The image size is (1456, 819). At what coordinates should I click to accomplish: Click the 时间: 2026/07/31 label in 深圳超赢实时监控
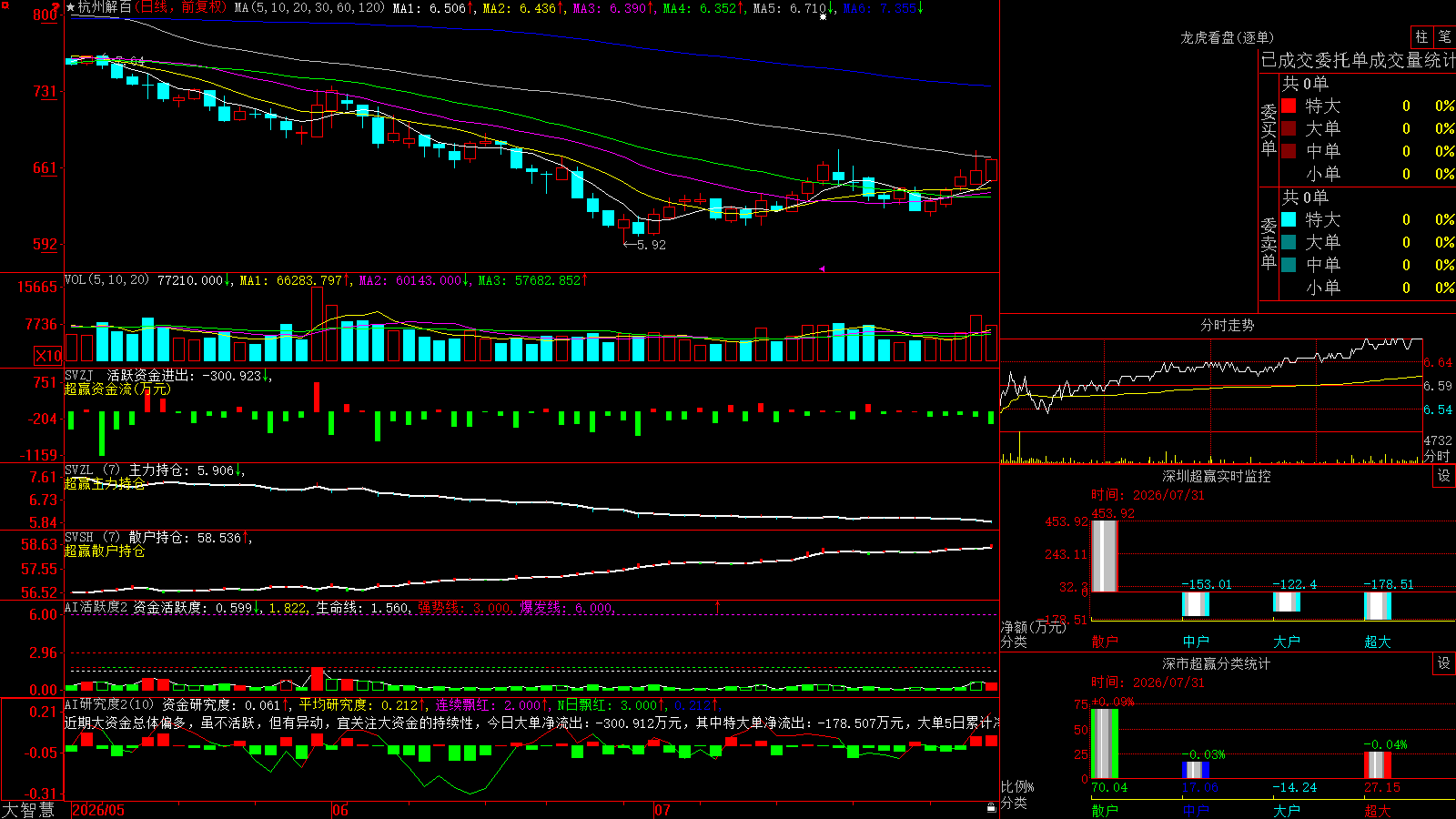[x=1148, y=495]
